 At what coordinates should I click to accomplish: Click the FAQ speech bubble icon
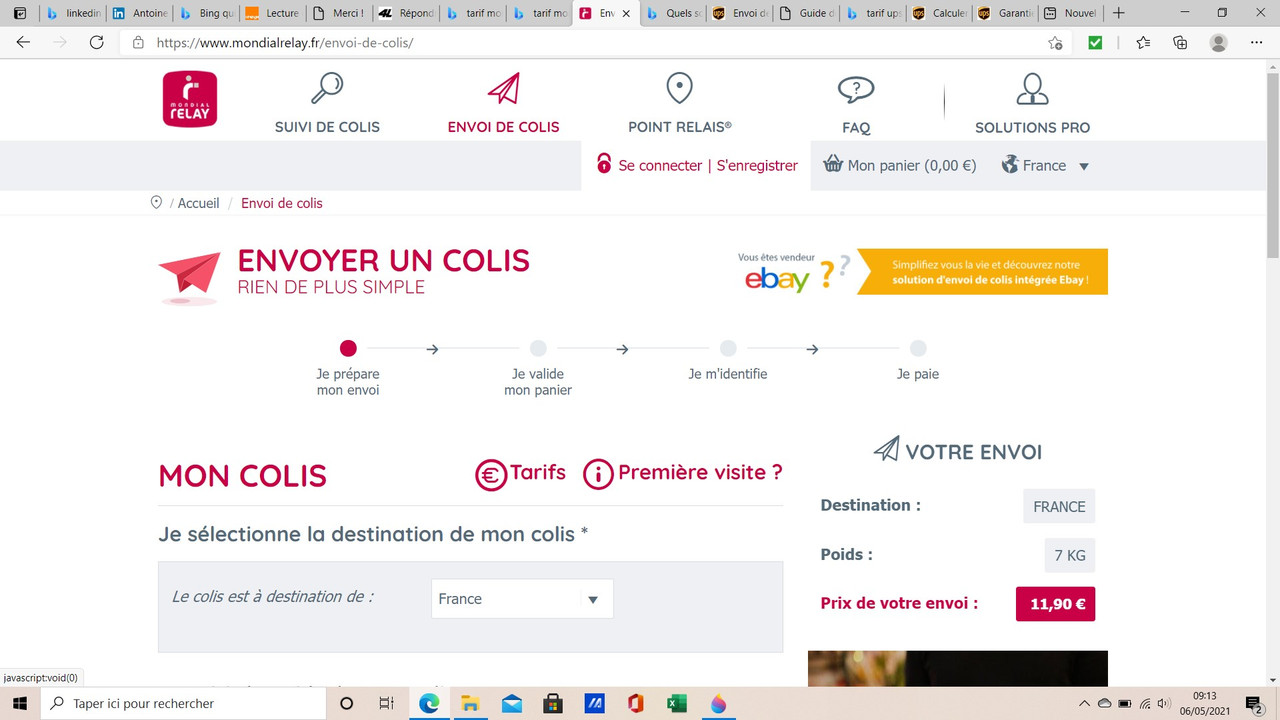point(856,90)
